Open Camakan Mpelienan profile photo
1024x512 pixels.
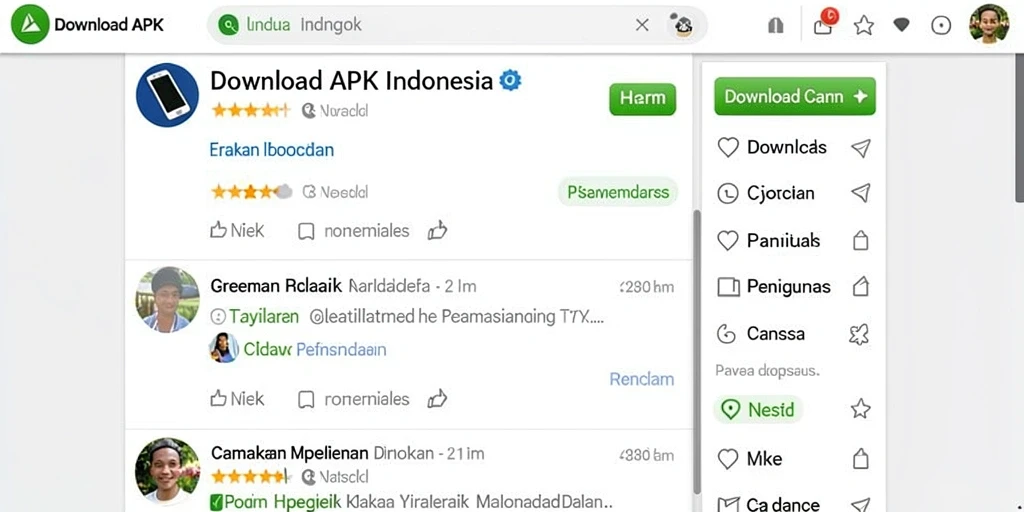point(167,470)
